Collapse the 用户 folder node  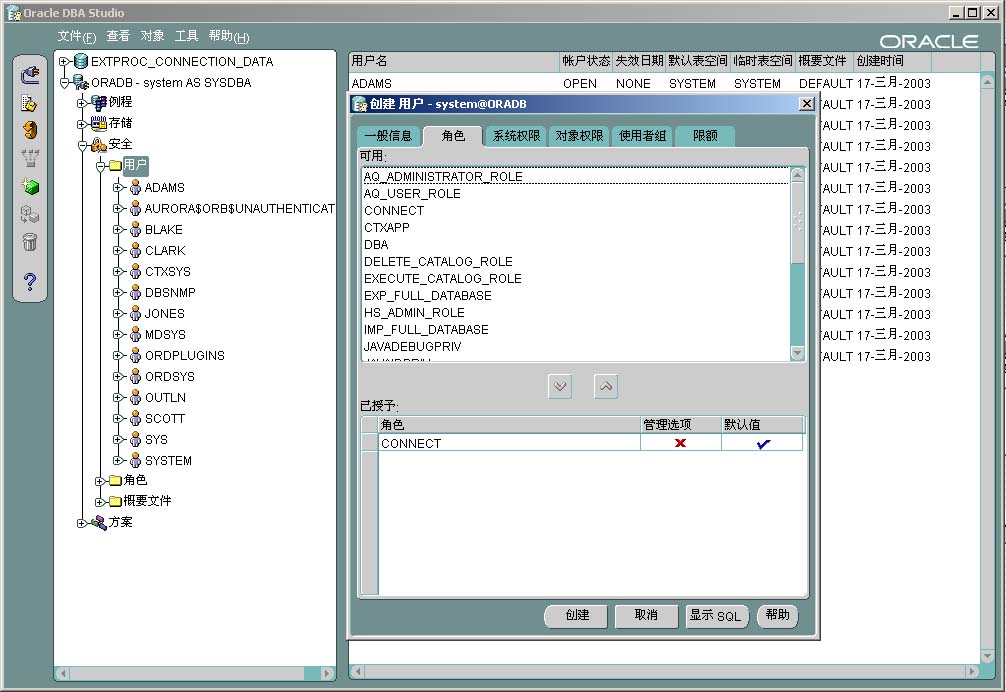pos(100,166)
